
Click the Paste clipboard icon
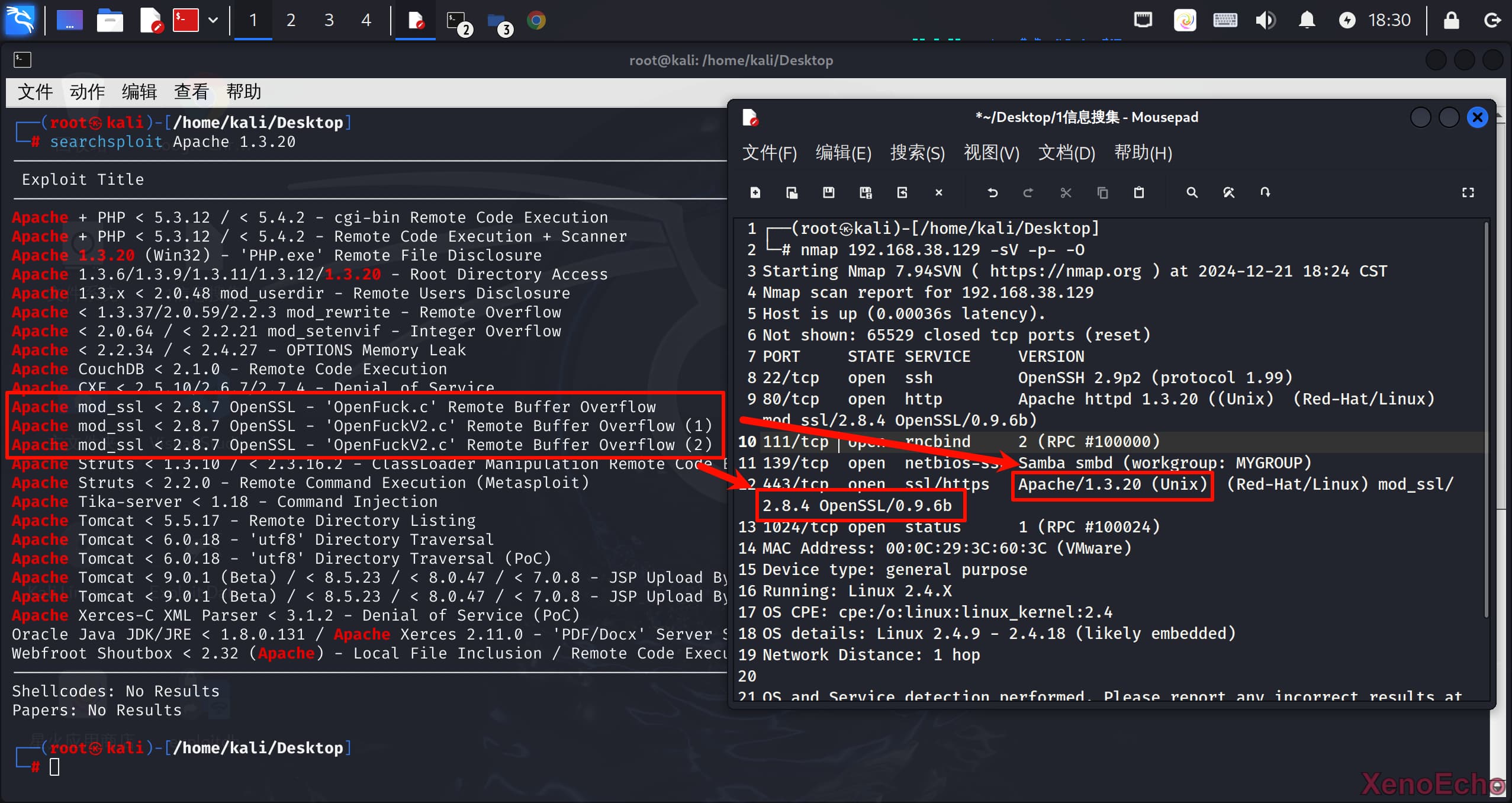coord(1138,192)
